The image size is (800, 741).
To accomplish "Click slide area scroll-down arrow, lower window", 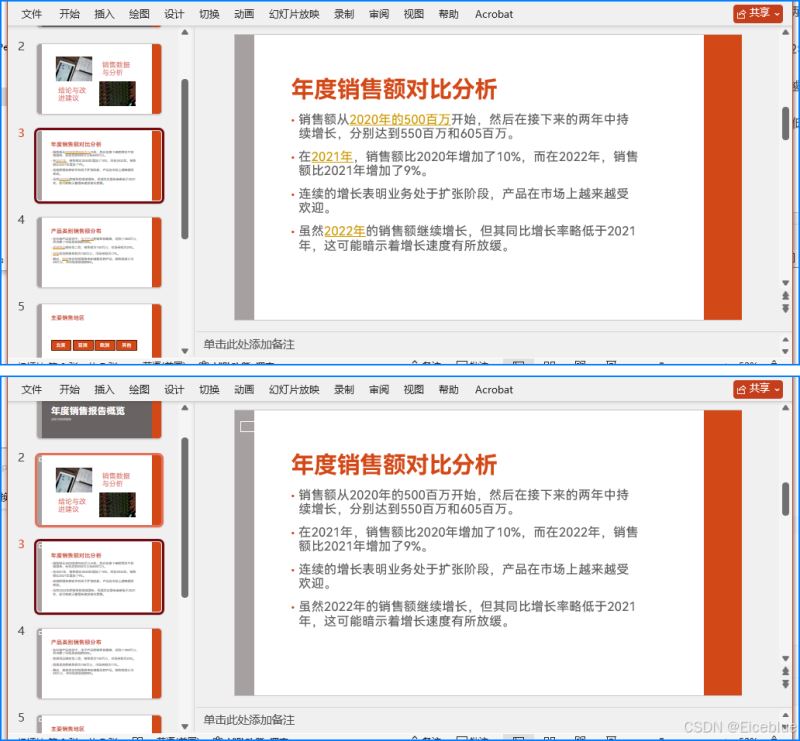I will pyautogui.click(x=785, y=658).
